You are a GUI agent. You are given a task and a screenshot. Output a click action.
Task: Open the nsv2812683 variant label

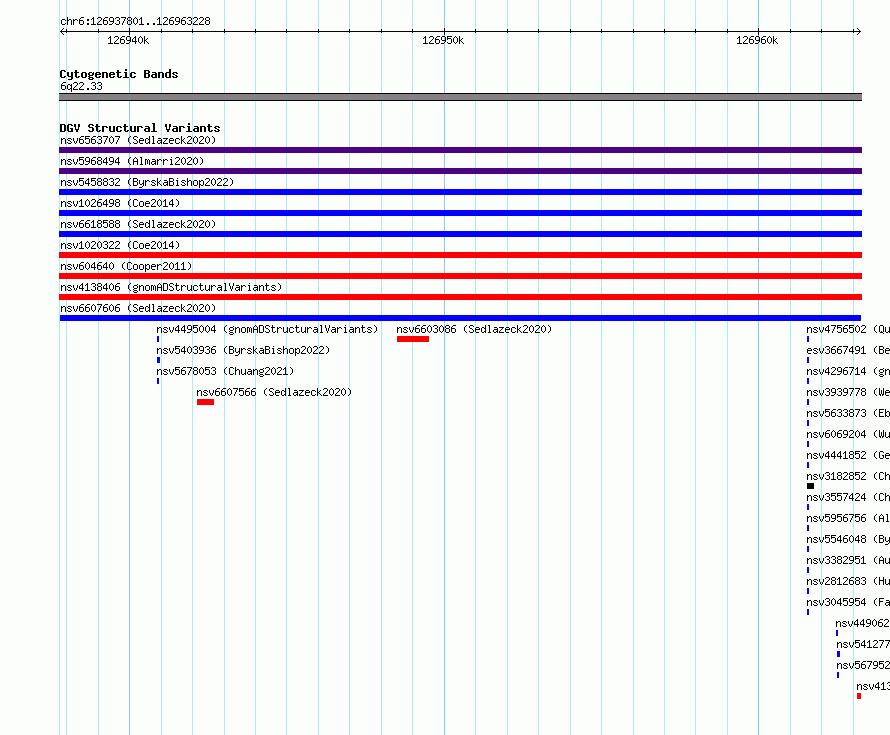(x=848, y=581)
